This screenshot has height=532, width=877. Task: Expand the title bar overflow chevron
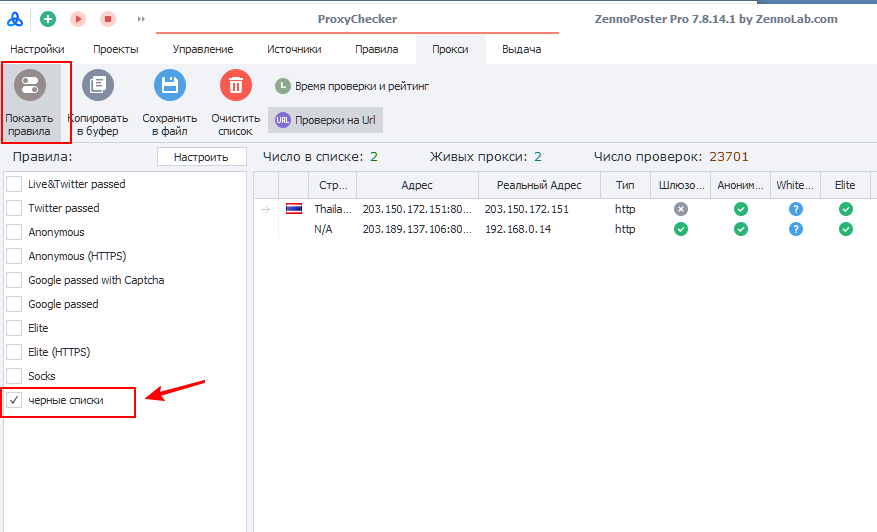click(x=141, y=19)
